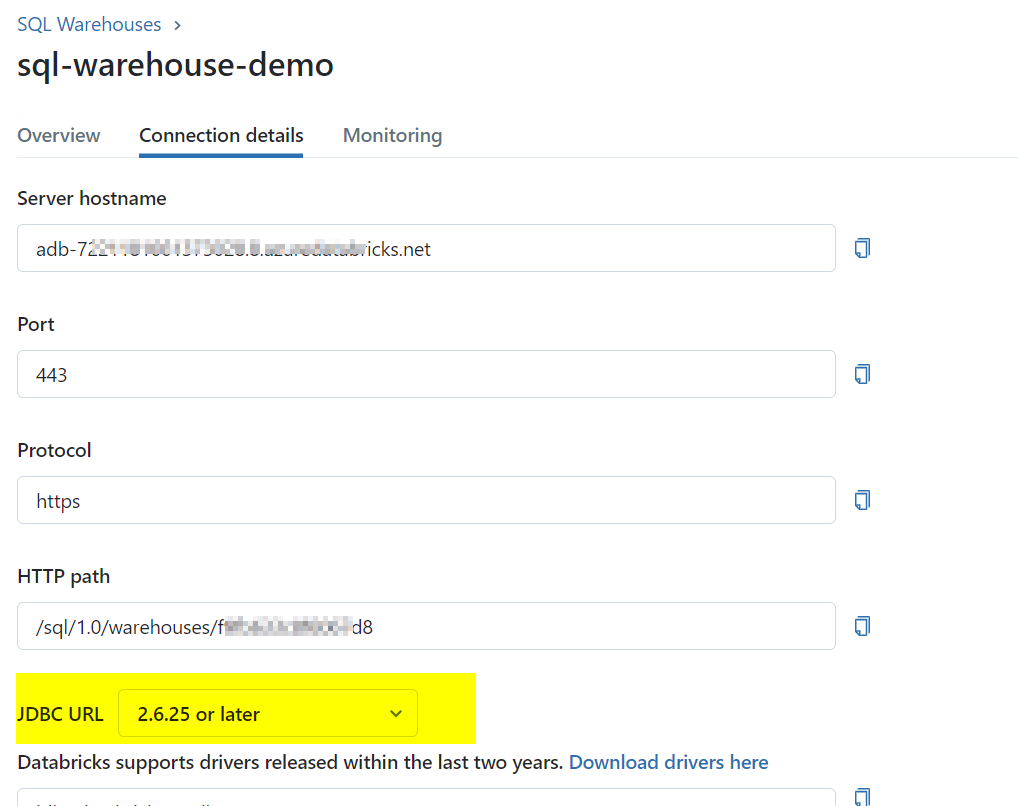
Task: Copy the JDBC URL value
Action: (862, 797)
